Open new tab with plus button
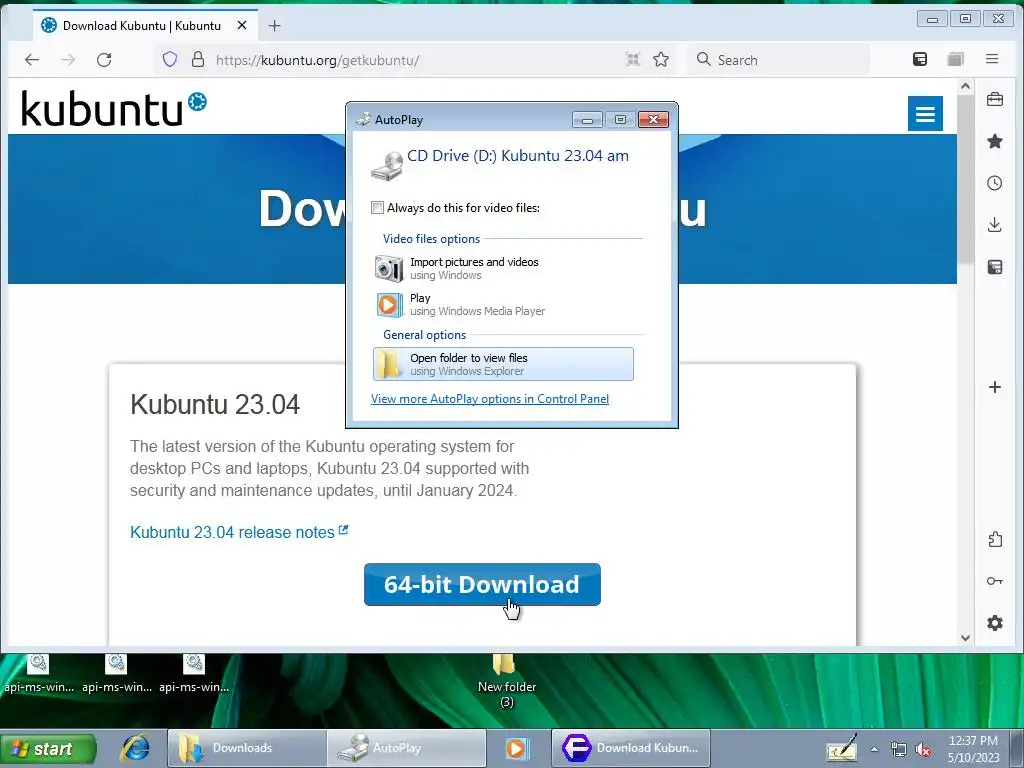This screenshot has width=1024, height=768. 274,25
